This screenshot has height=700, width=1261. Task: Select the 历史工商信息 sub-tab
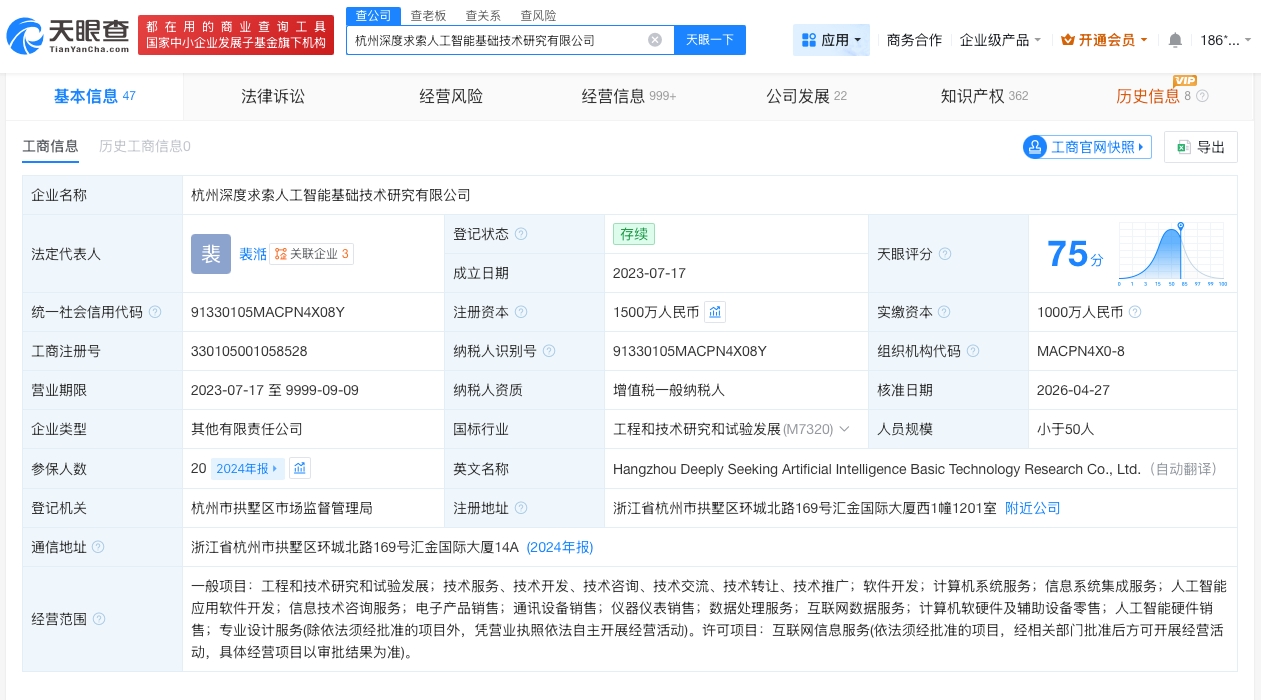(x=144, y=146)
